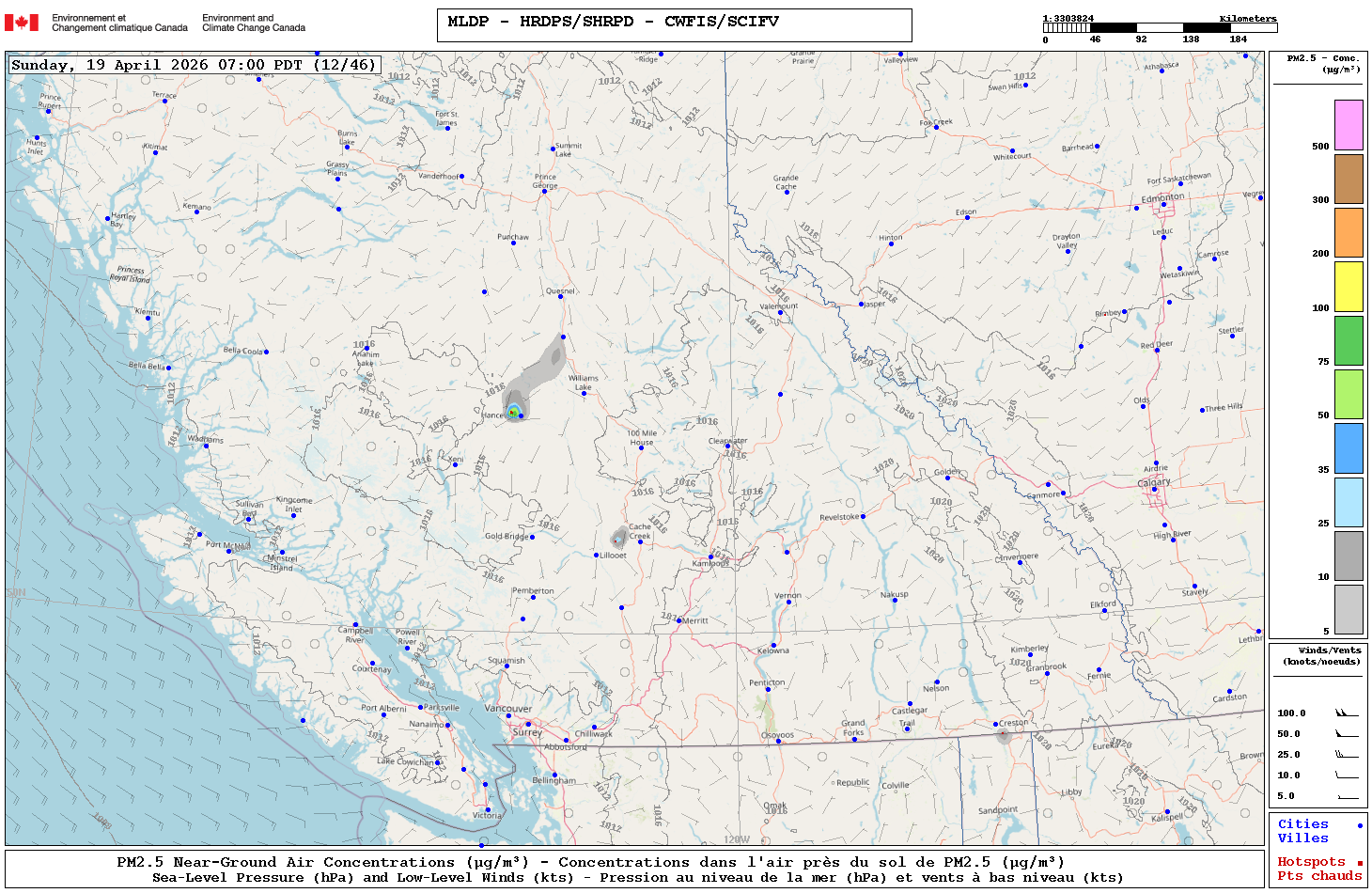Choose the medium blue 35–50 concentration swatch
Screen dimensions: 1372x893
point(1349,448)
